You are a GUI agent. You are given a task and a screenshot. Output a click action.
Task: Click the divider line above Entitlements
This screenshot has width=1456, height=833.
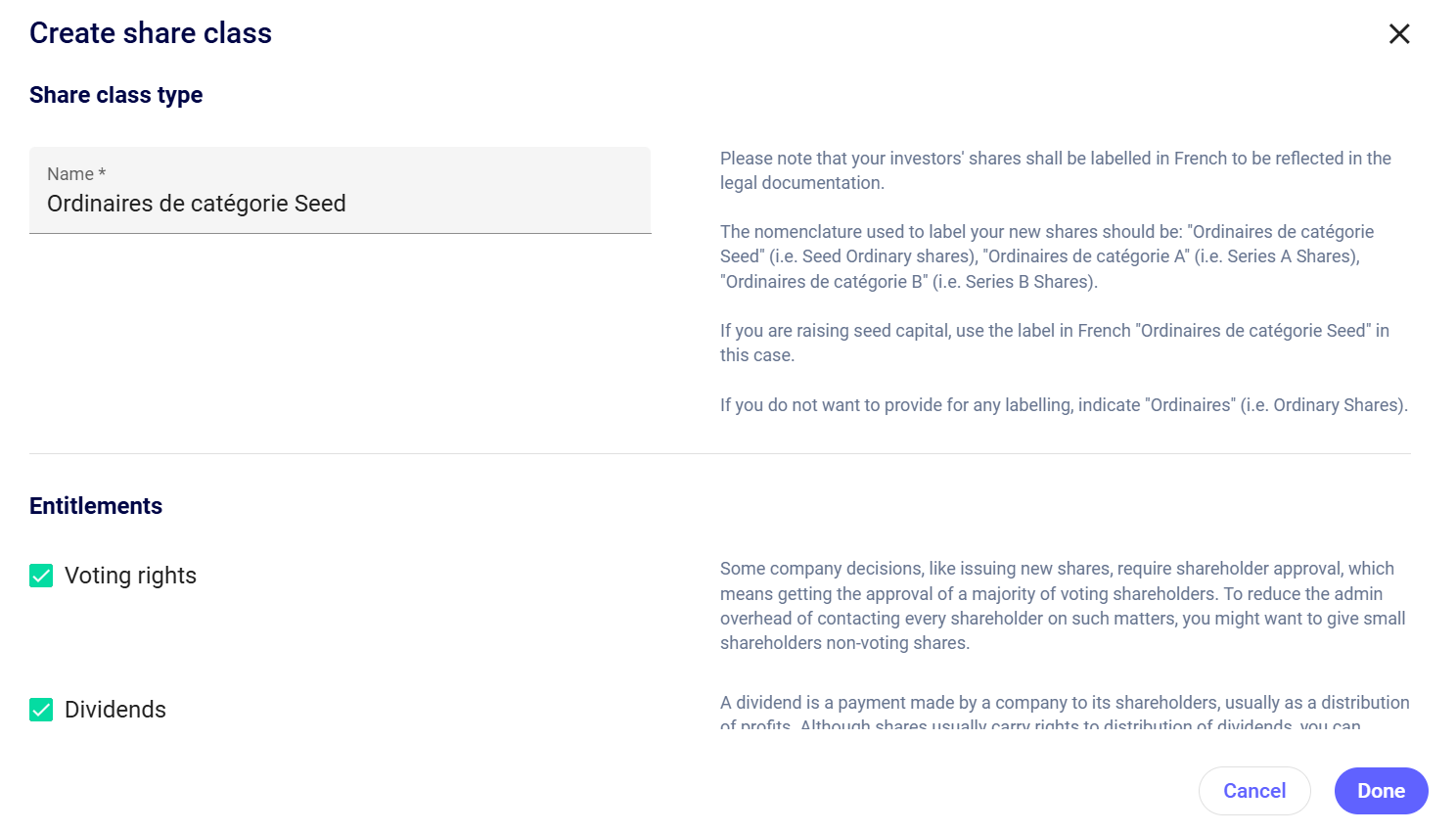720,454
